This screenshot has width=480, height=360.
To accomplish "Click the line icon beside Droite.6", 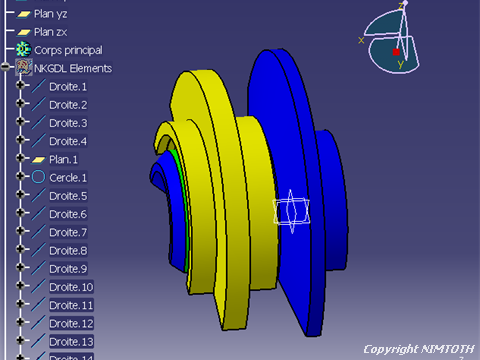I will coord(38,213).
